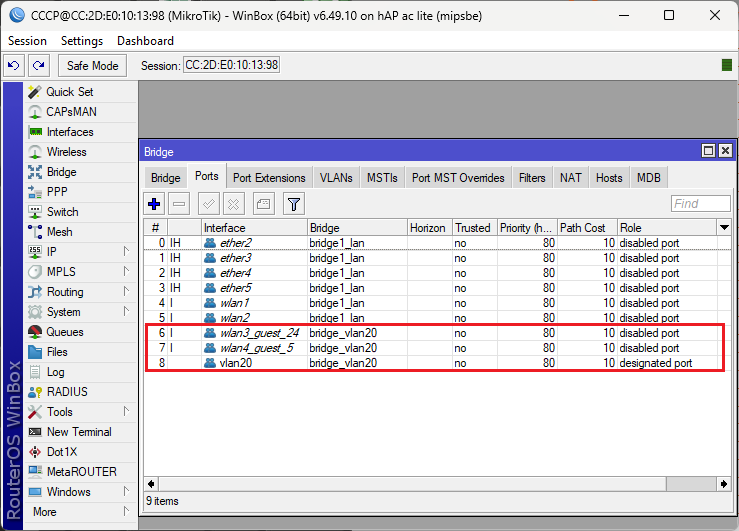Open Switch in the sidebar
739x531 pixels.
coord(81,212)
